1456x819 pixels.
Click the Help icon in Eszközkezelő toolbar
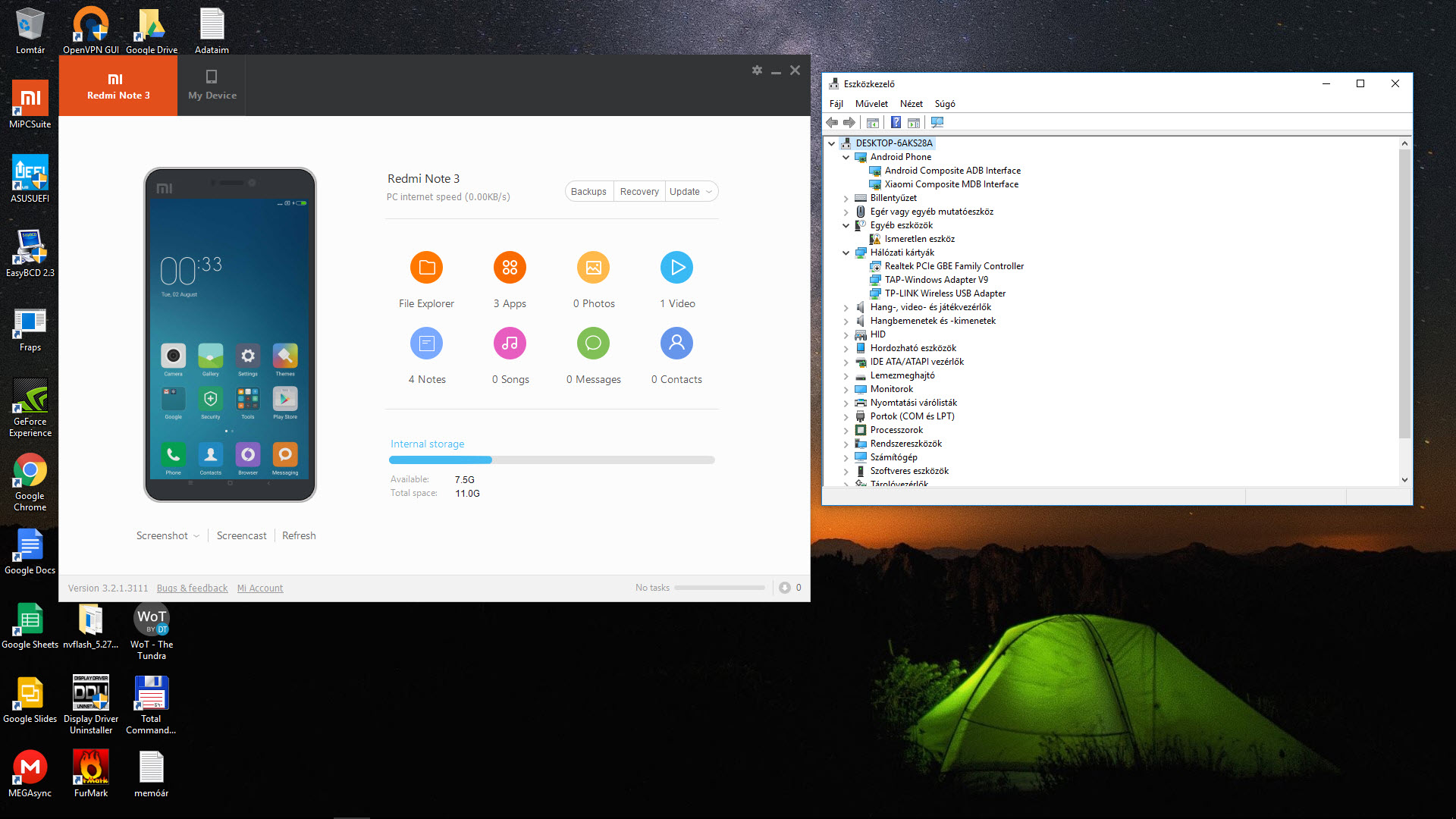tap(896, 123)
